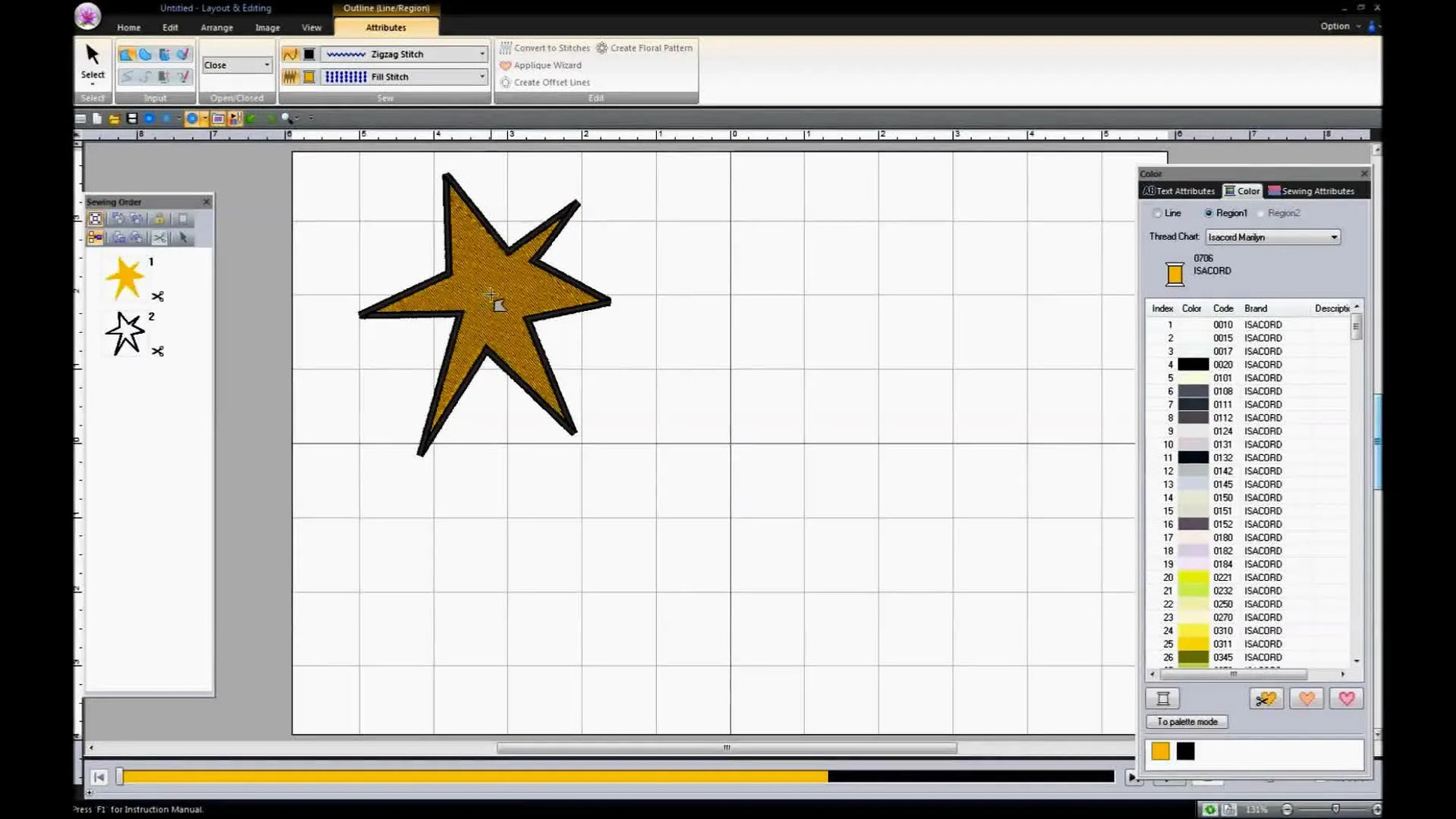Click the current thread spool icon 0706
The width and height of the screenshot is (1456, 819).
(1175, 273)
